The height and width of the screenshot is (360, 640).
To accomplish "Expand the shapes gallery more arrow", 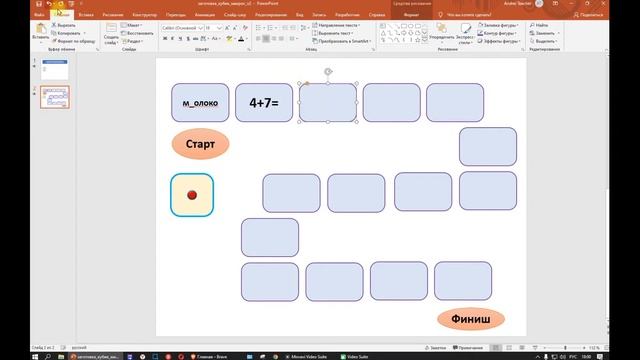I will [x=425, y=40].
